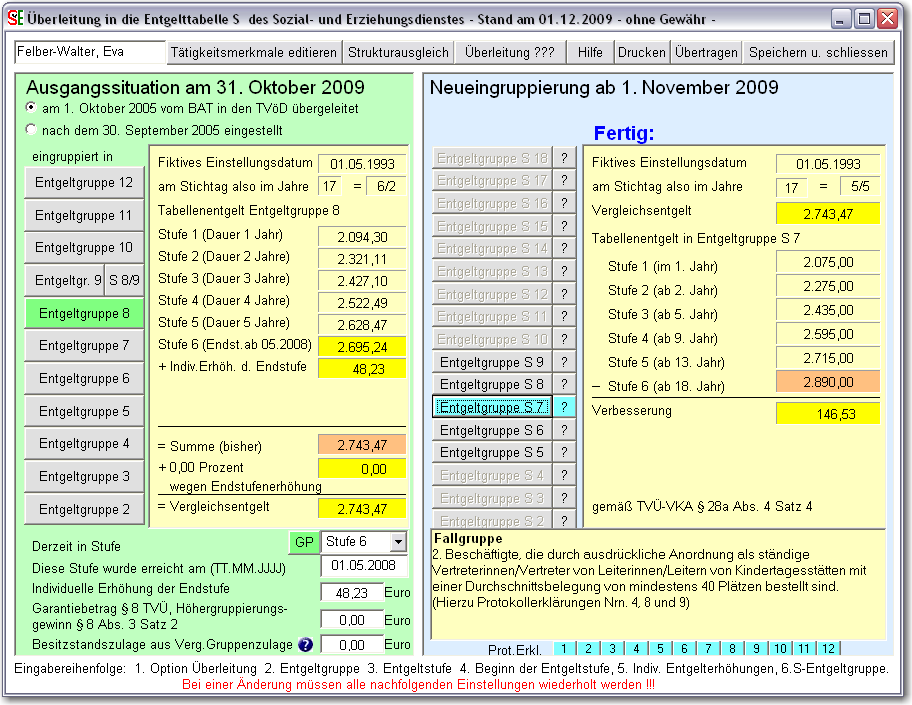Click the Drucken button
Viewport: 912px width, 705px height.
tap(642, 52)
